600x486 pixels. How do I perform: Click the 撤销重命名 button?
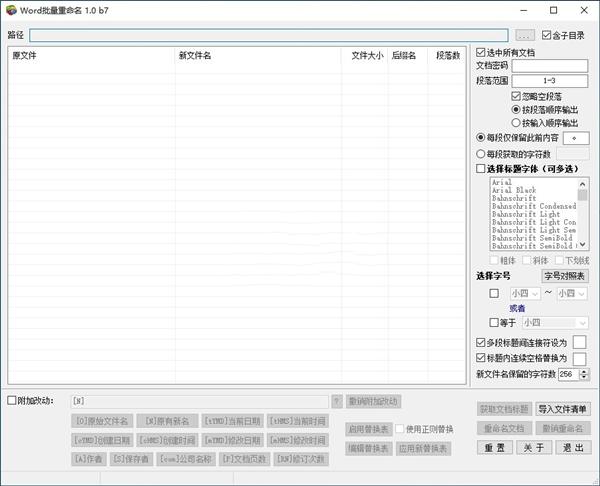562,428
